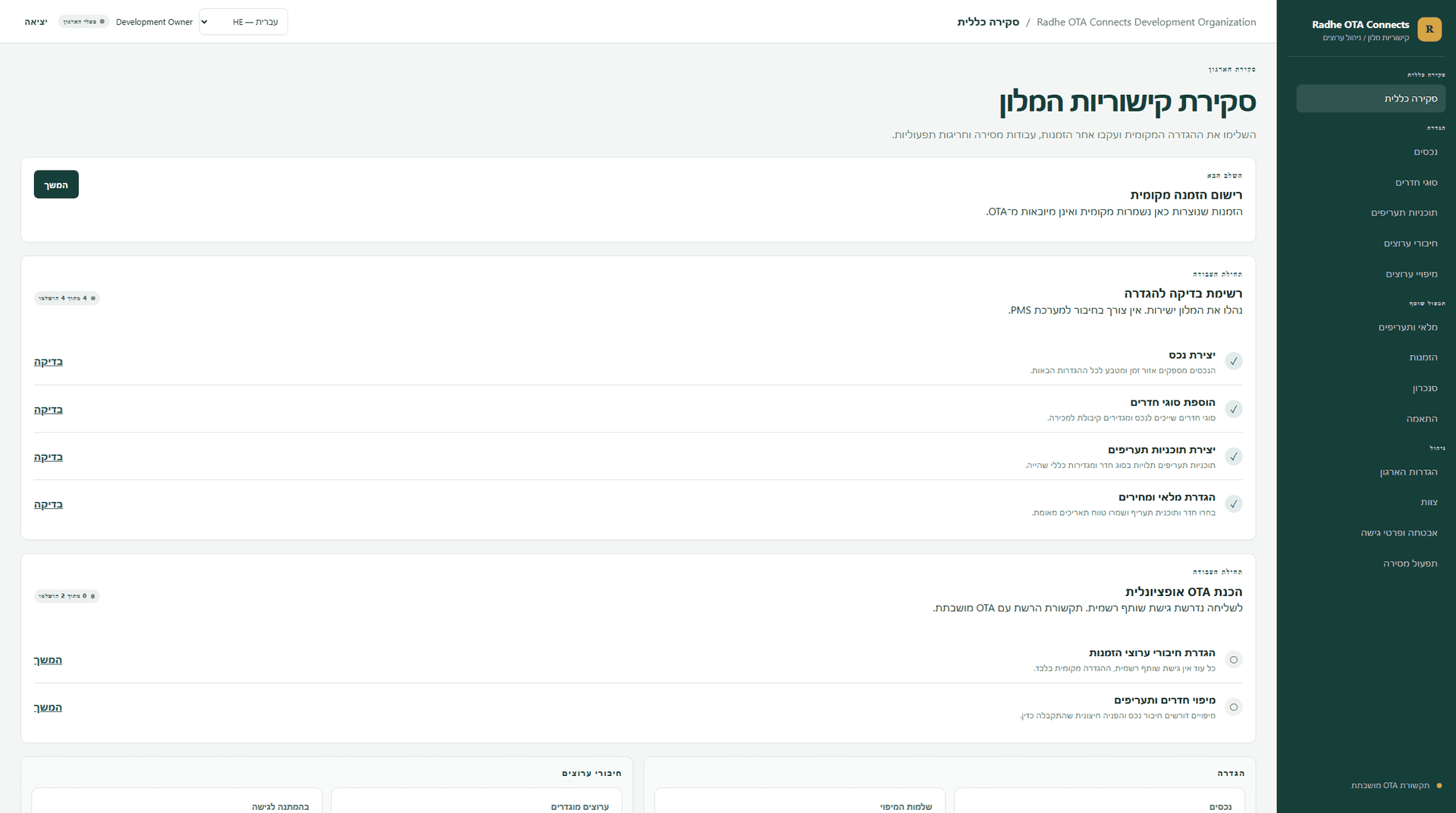Open the עברית language dropdown

tap(243, 22)
